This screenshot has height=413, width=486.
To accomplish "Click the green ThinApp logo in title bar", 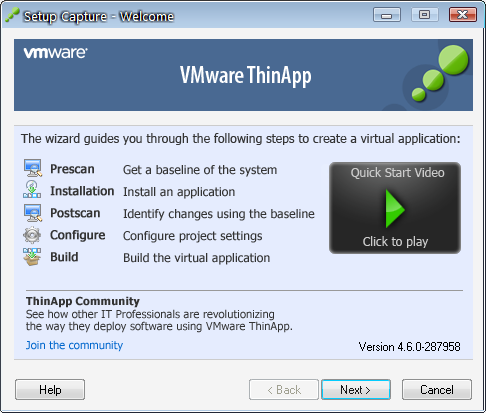I will point(13,15).
